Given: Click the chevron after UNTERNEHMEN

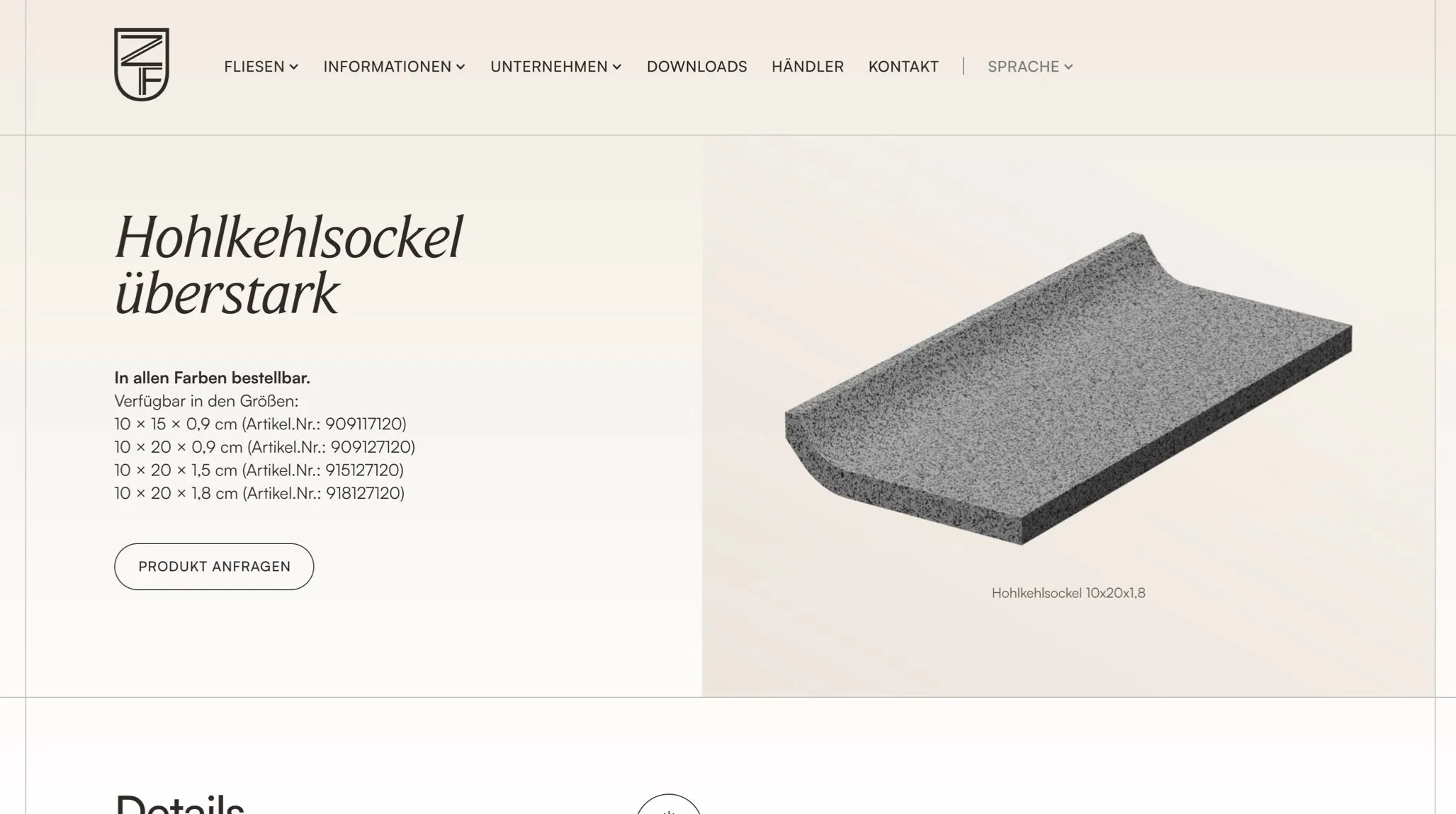Looking at the screenshot, I should (x=617, y=67).
